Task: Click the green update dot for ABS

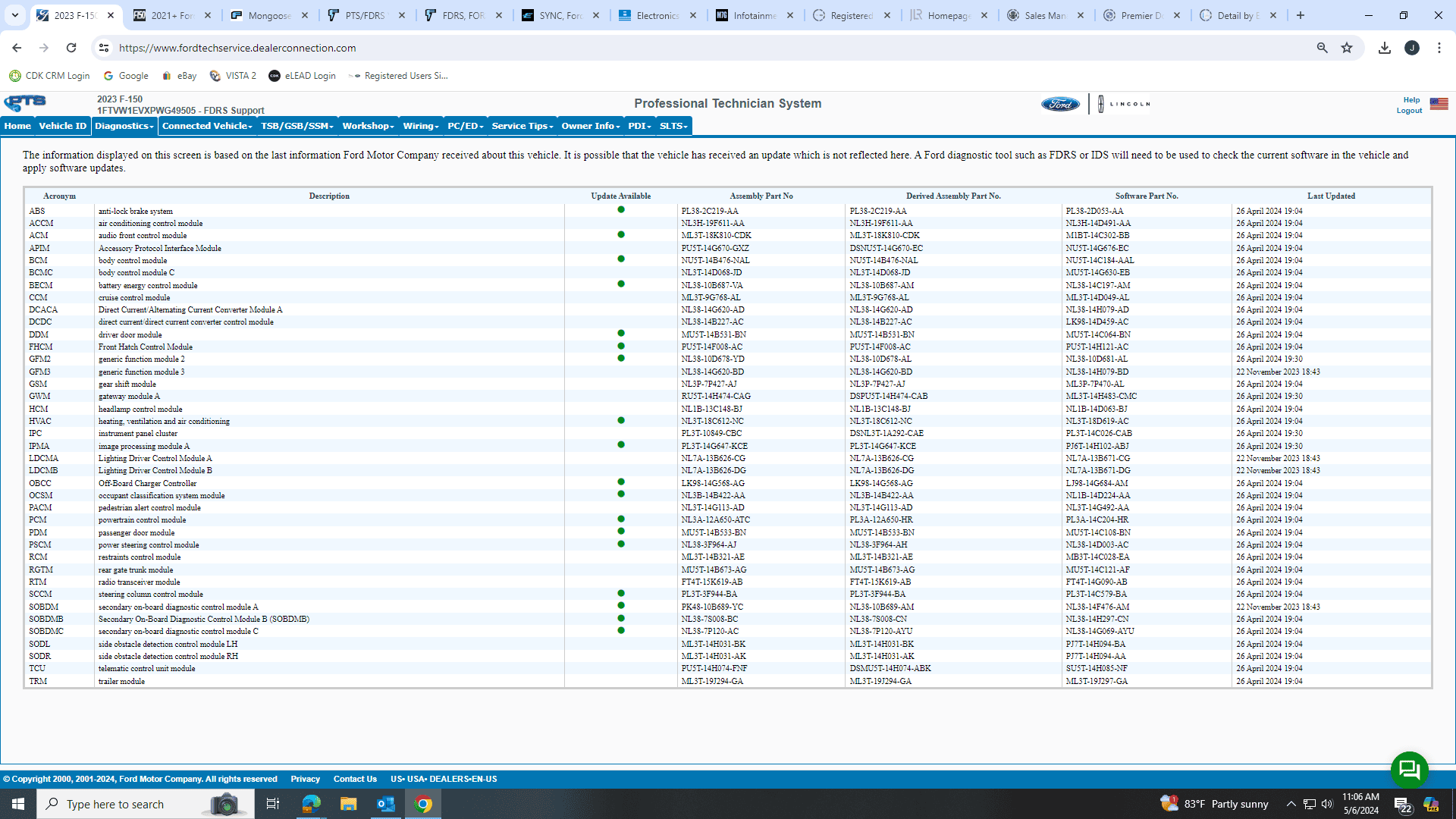Action: (x=621, y=210)
